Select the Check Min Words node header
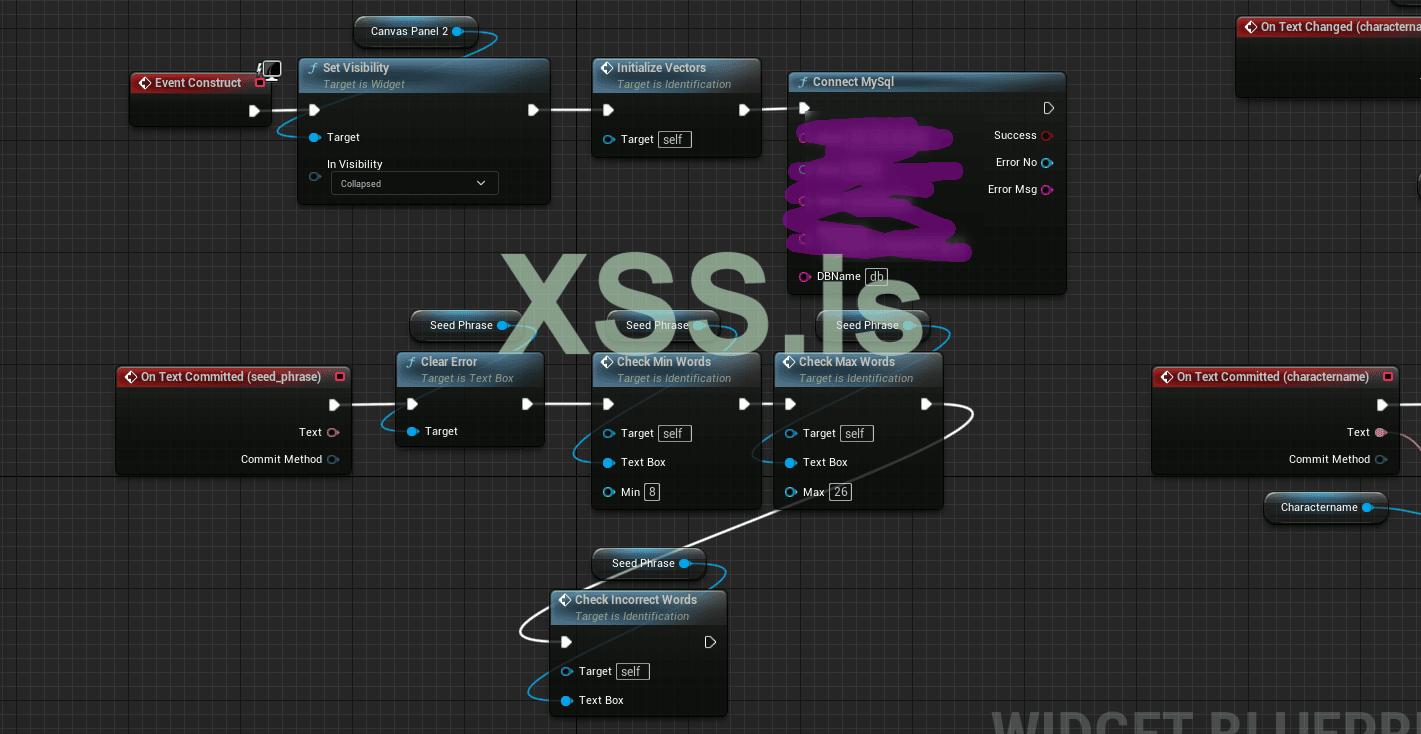 [677, 369]
